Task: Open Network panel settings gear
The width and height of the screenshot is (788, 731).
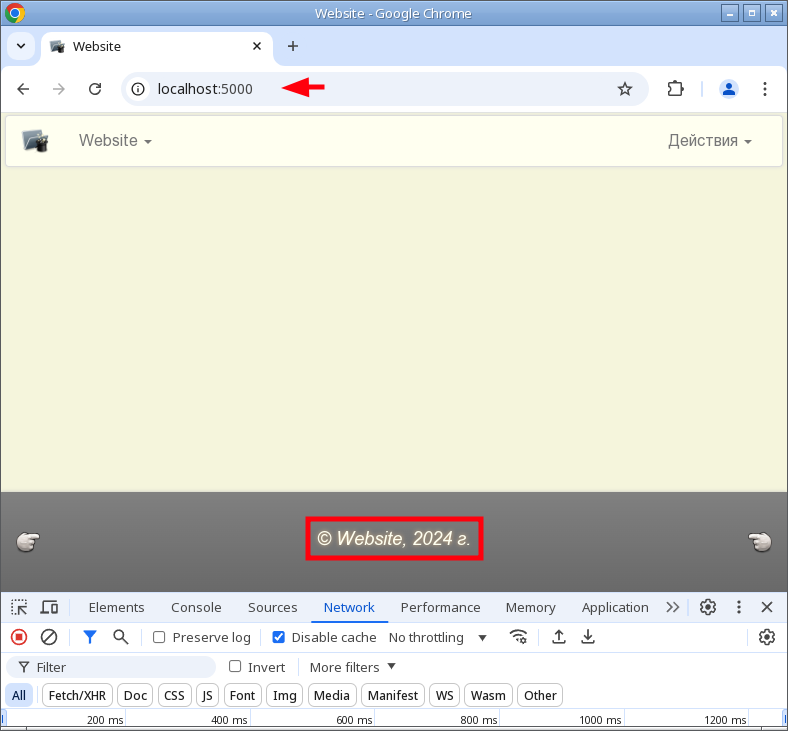Action: coord(767,638)
